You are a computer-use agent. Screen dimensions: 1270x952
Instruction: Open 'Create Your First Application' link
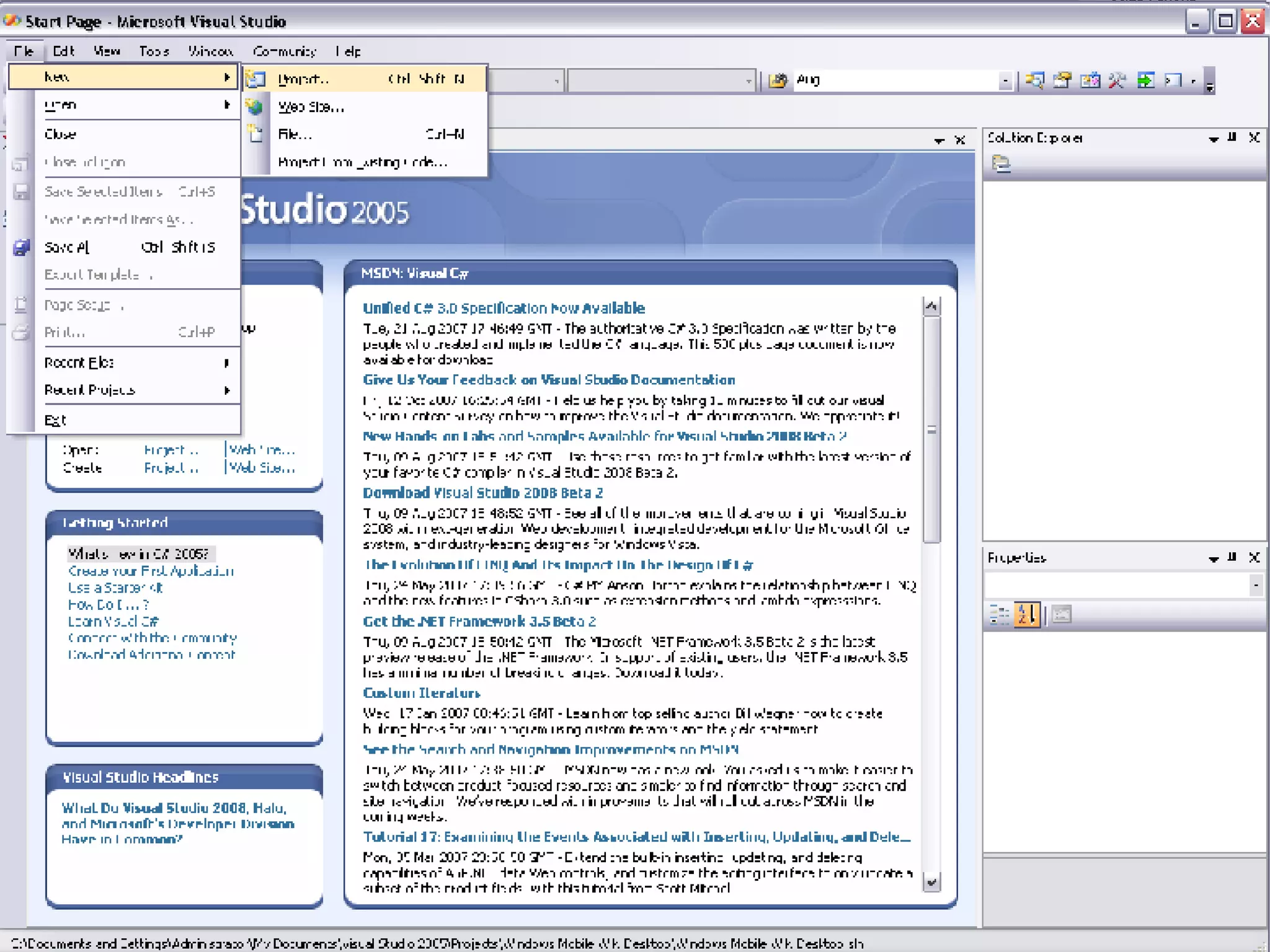tap(151, 571)
